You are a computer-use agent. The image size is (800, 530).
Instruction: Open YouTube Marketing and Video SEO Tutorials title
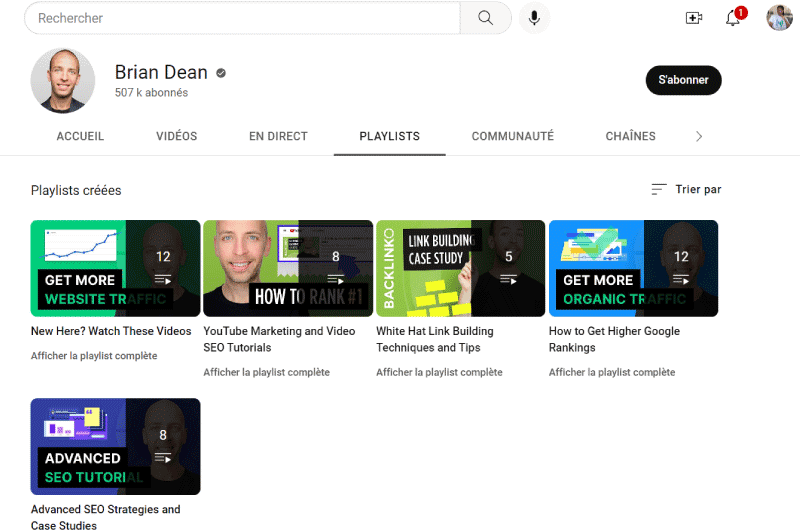coord(279,339)
